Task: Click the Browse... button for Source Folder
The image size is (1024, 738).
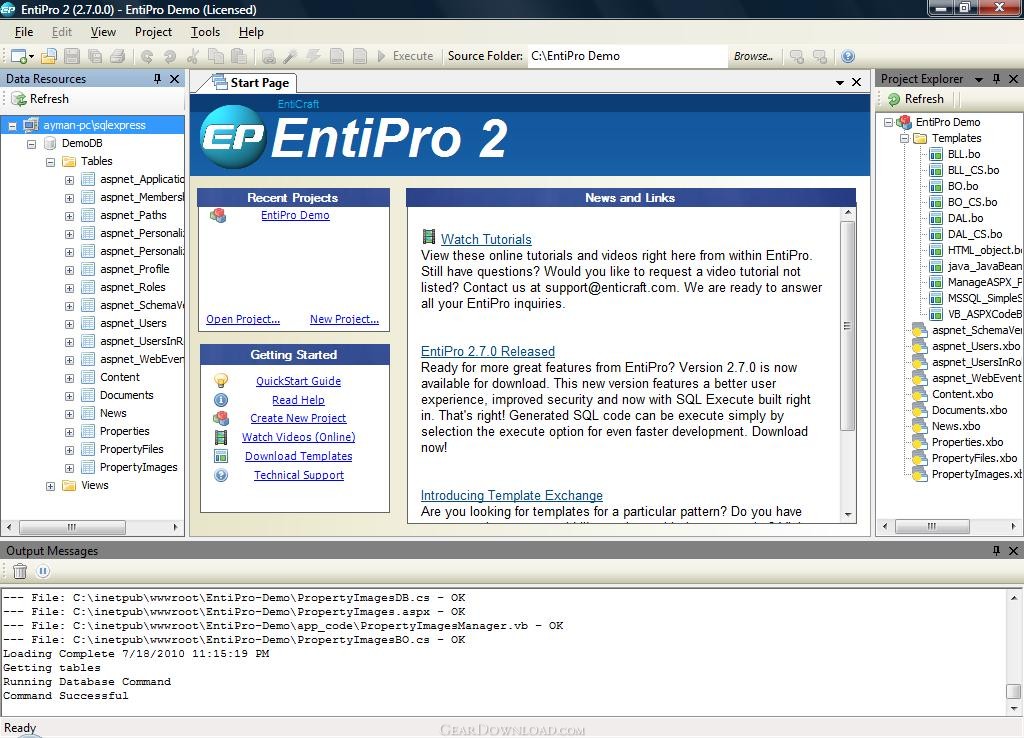Action: (753, 56)
